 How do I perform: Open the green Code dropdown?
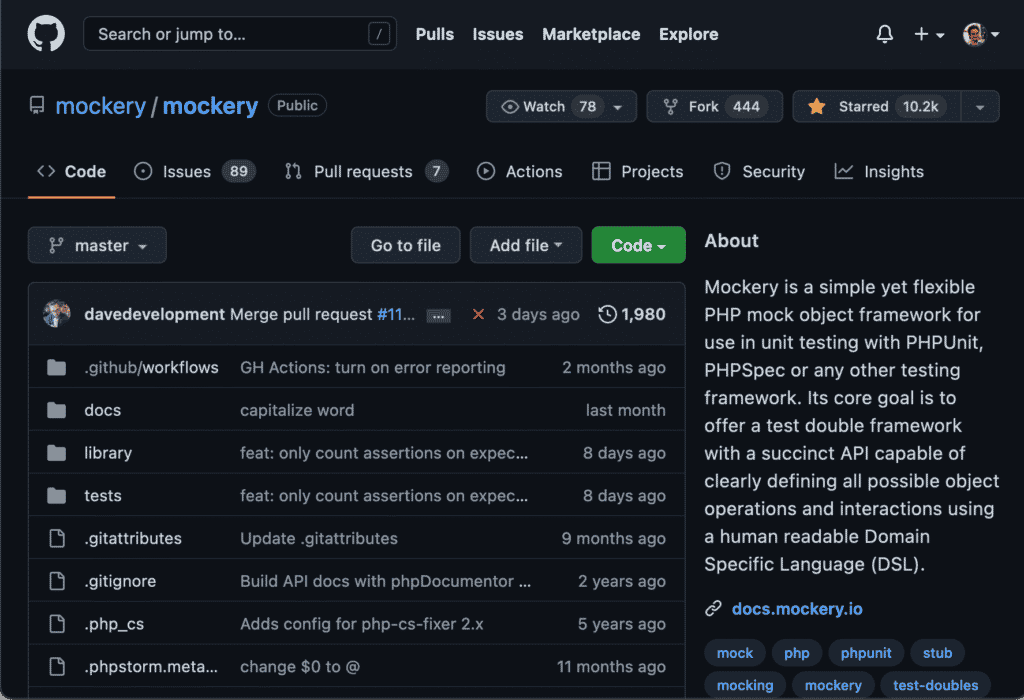click(638, 245)
